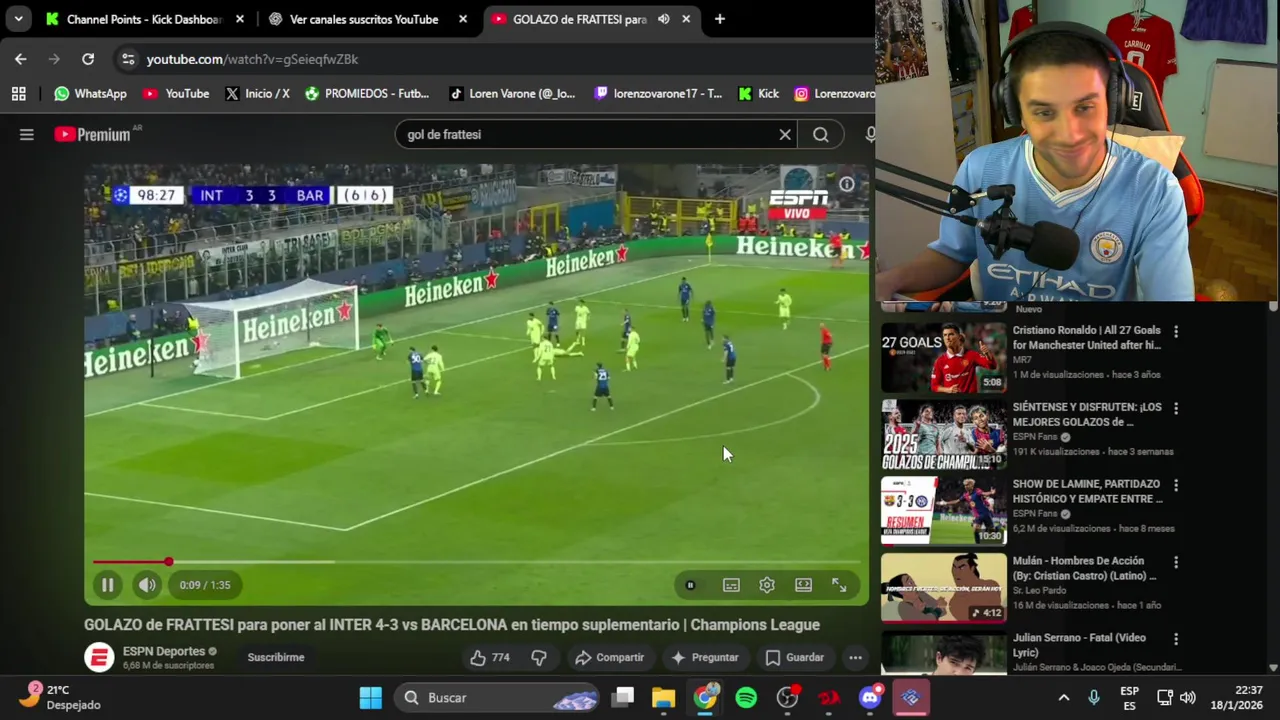Select the GOLAZO de FRATTESI tab
This screenshot has height=720, width=1280.
click(580, 19)
